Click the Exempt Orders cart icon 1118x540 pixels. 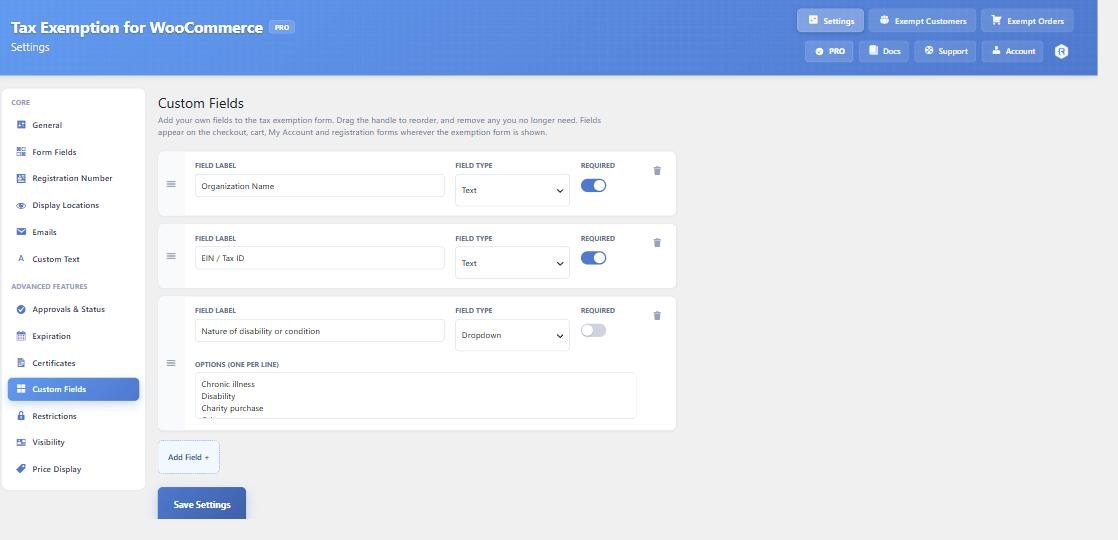[996, 20]
